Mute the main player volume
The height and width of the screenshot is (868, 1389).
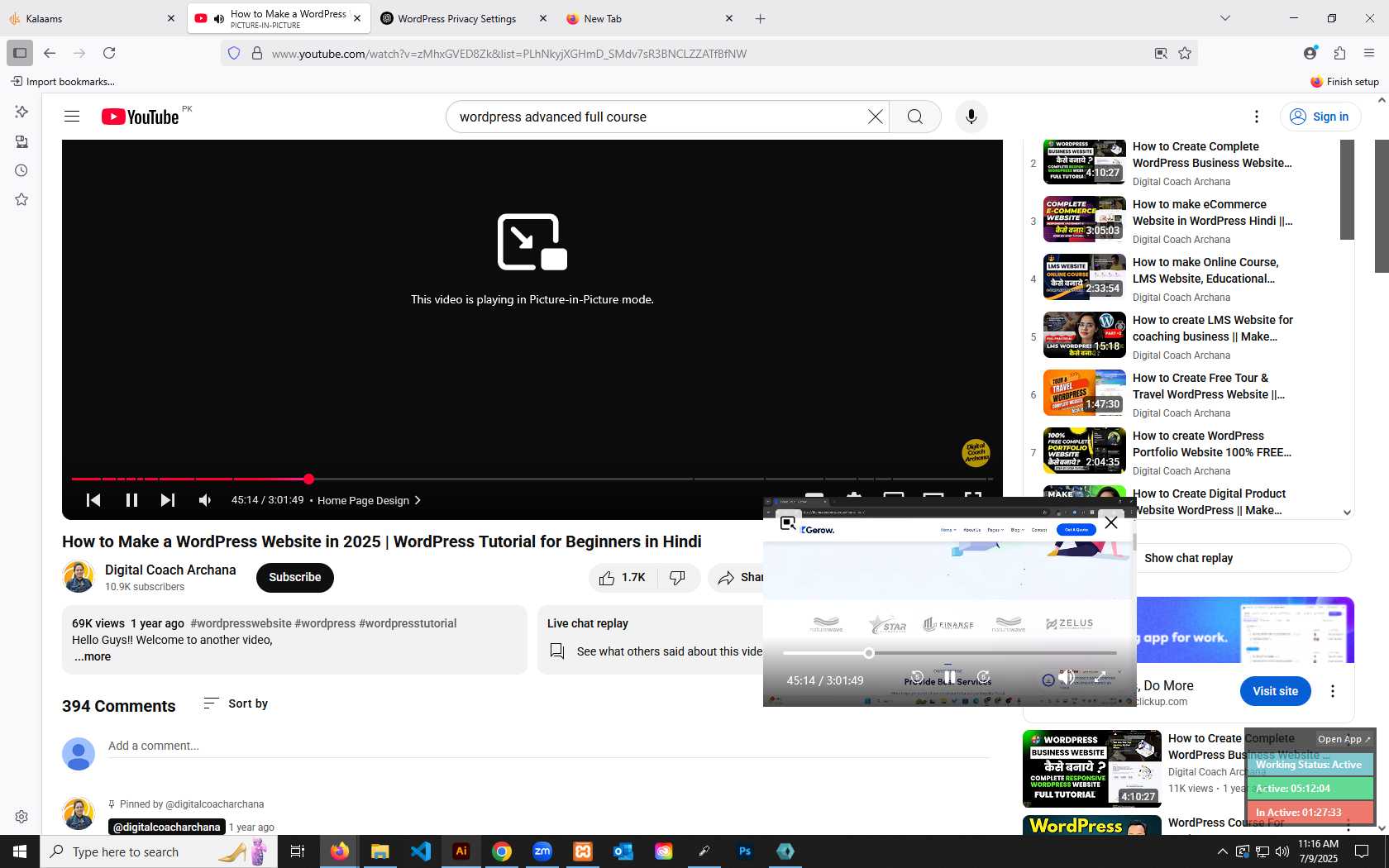205,500
